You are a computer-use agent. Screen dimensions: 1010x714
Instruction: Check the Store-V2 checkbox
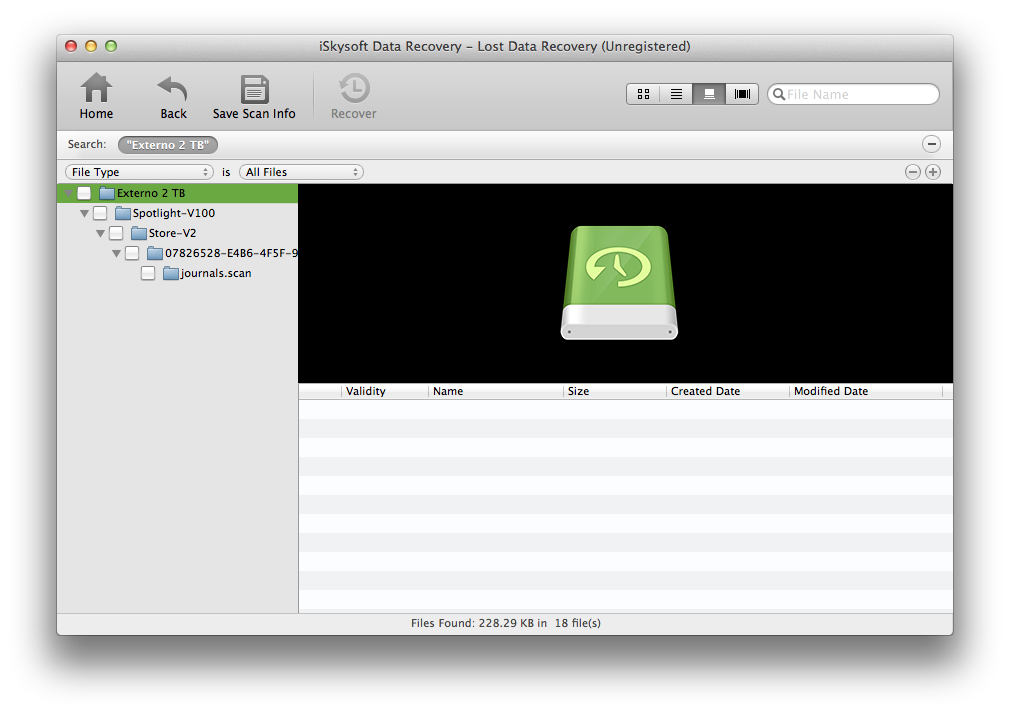pyautogui.click(x=116, y=233)
